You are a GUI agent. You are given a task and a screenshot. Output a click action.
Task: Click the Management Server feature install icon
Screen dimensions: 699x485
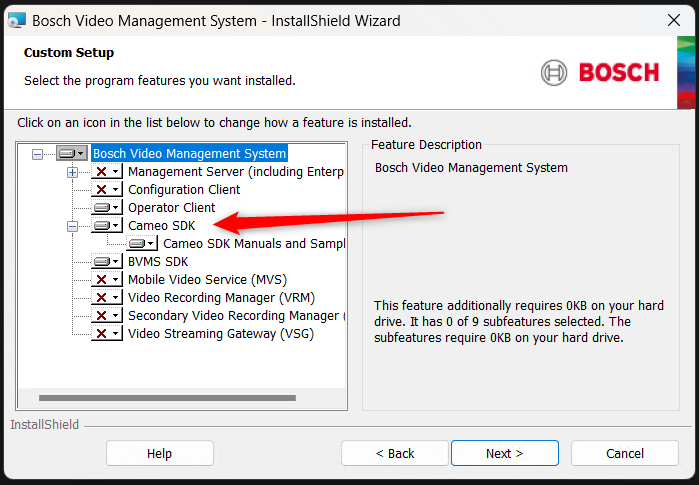pyautogui.click(x=101, y=172)
